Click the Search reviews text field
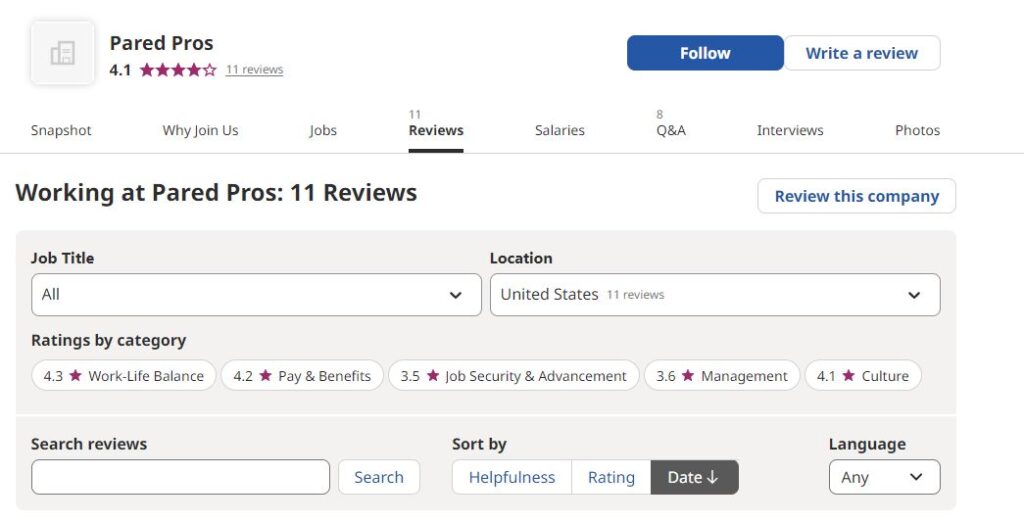The height and width of the screenshot is (522, 1024). coord(180,477)
